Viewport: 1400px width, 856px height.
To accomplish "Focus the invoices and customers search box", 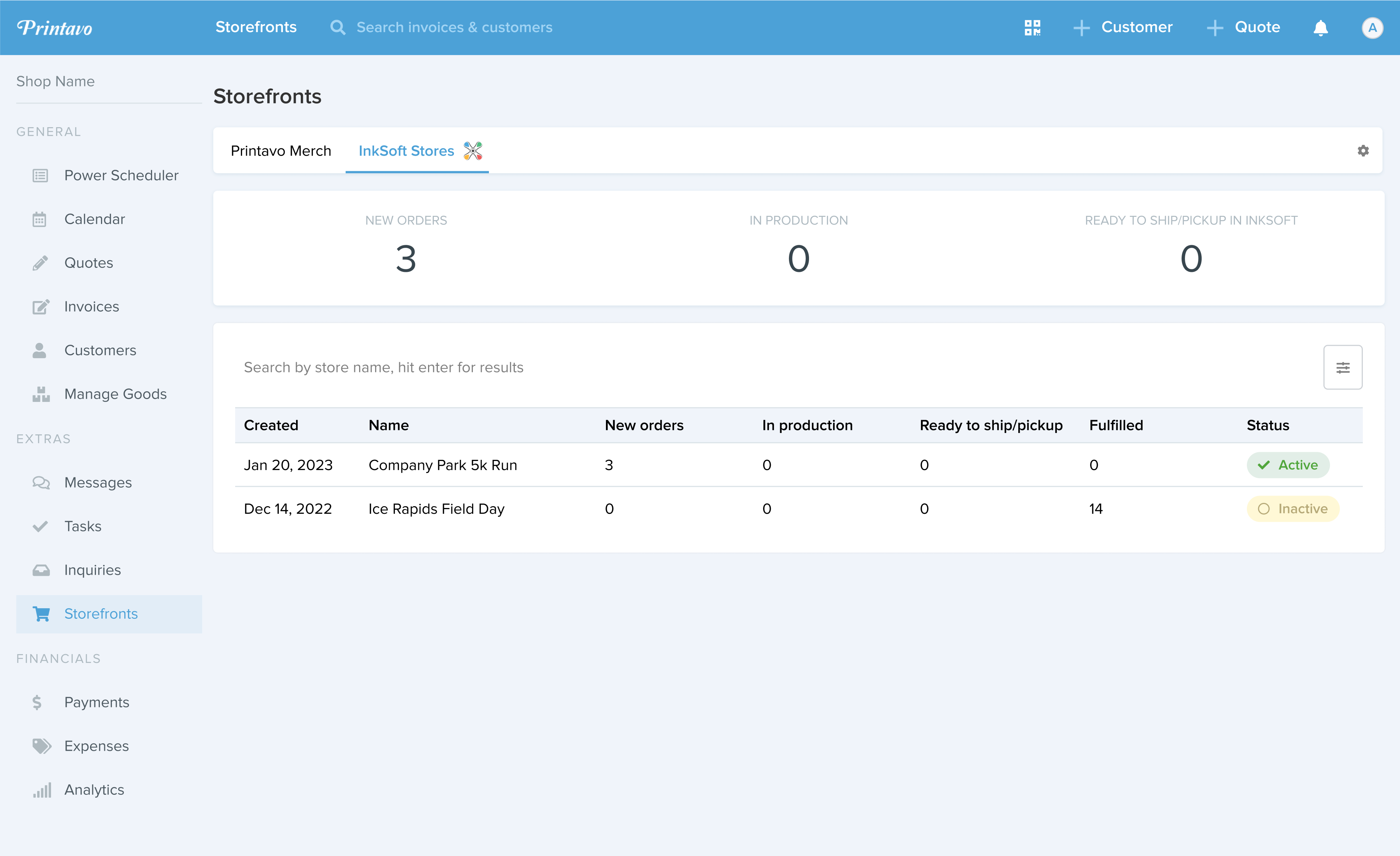I will tap(454, 27).
